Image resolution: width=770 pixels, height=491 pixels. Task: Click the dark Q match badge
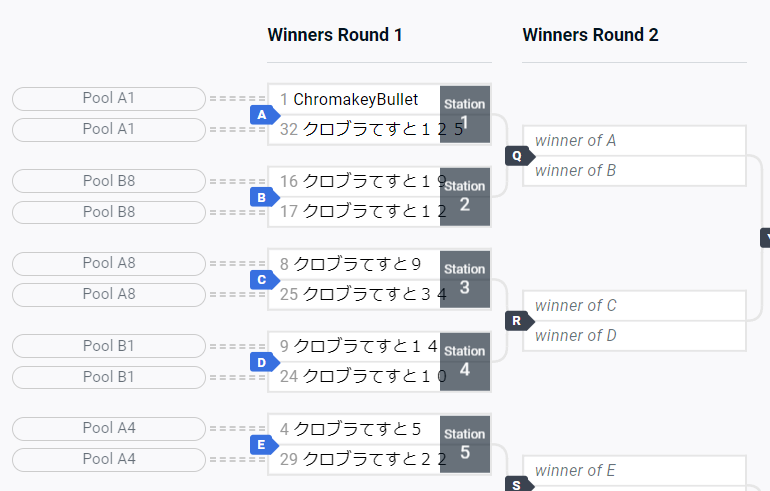click(x=519, y=156)
